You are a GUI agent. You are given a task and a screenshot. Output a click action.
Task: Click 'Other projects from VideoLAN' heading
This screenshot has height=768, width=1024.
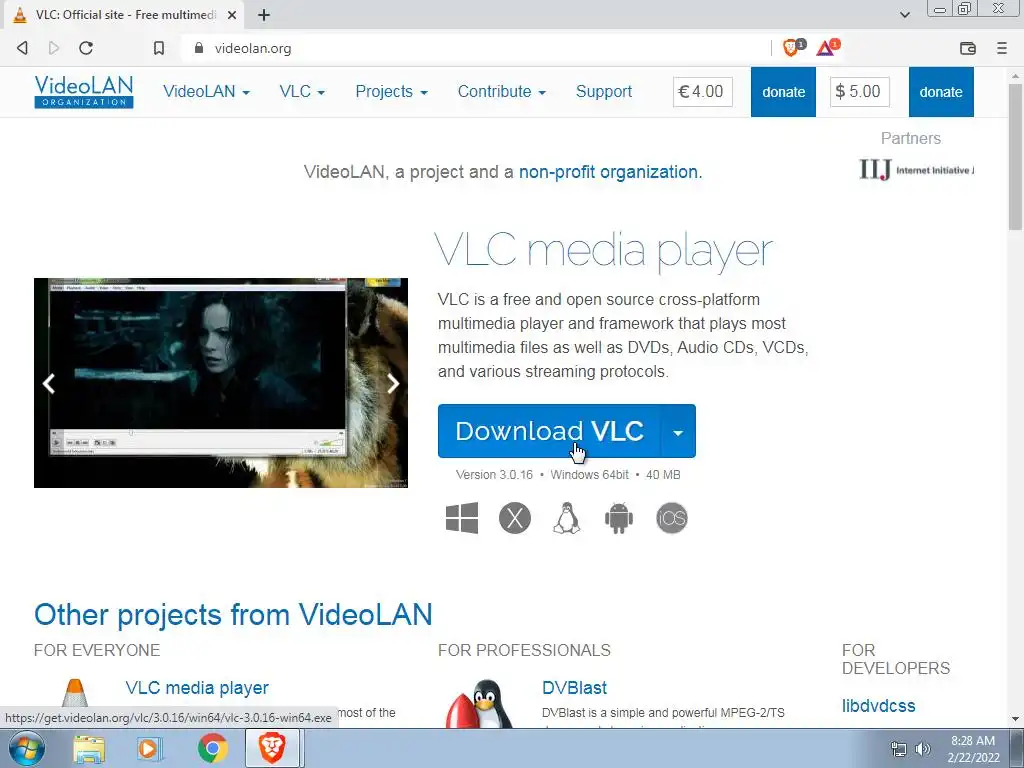point(233,615)
